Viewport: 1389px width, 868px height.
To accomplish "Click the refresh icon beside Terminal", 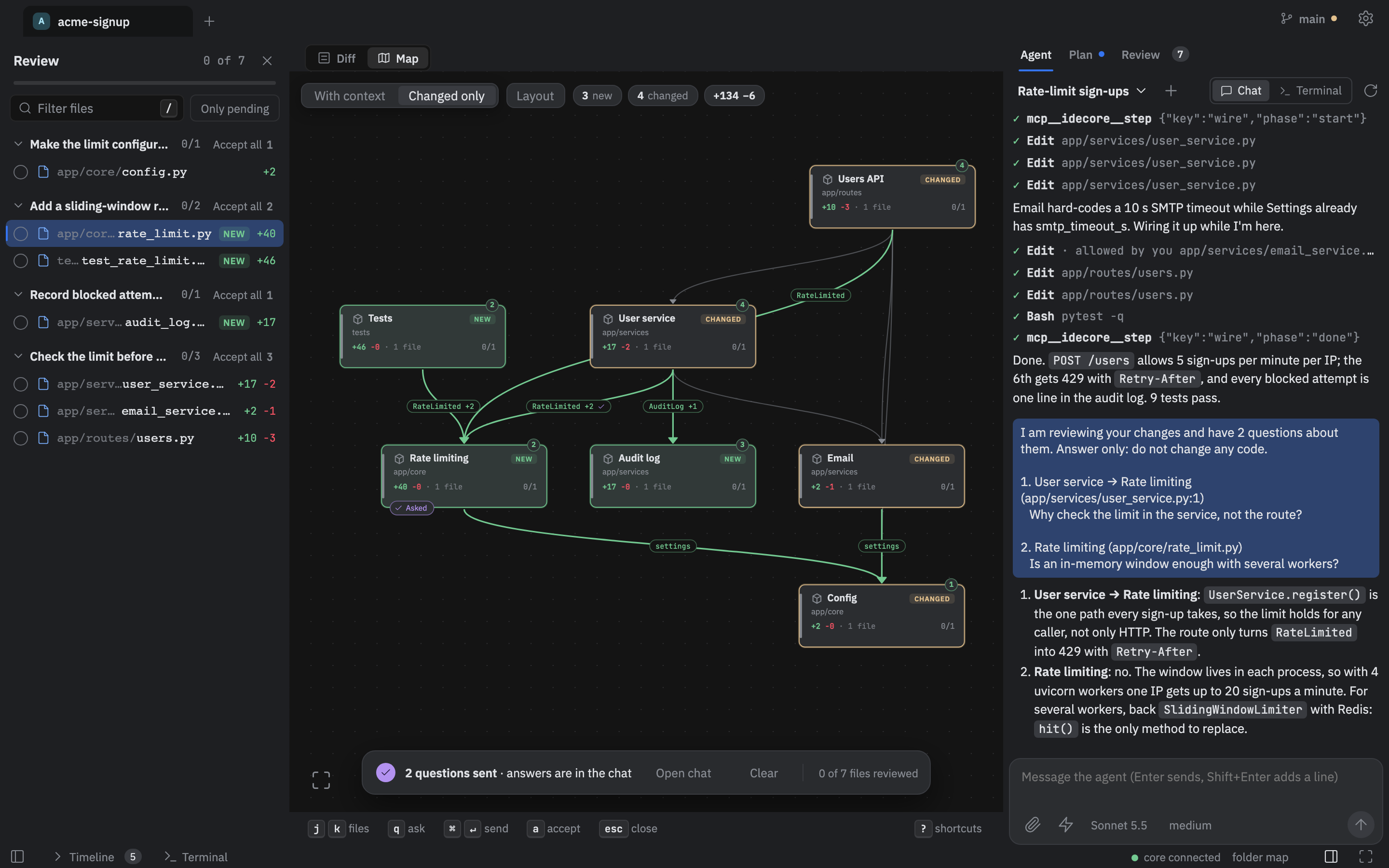I will (1371, 91).
